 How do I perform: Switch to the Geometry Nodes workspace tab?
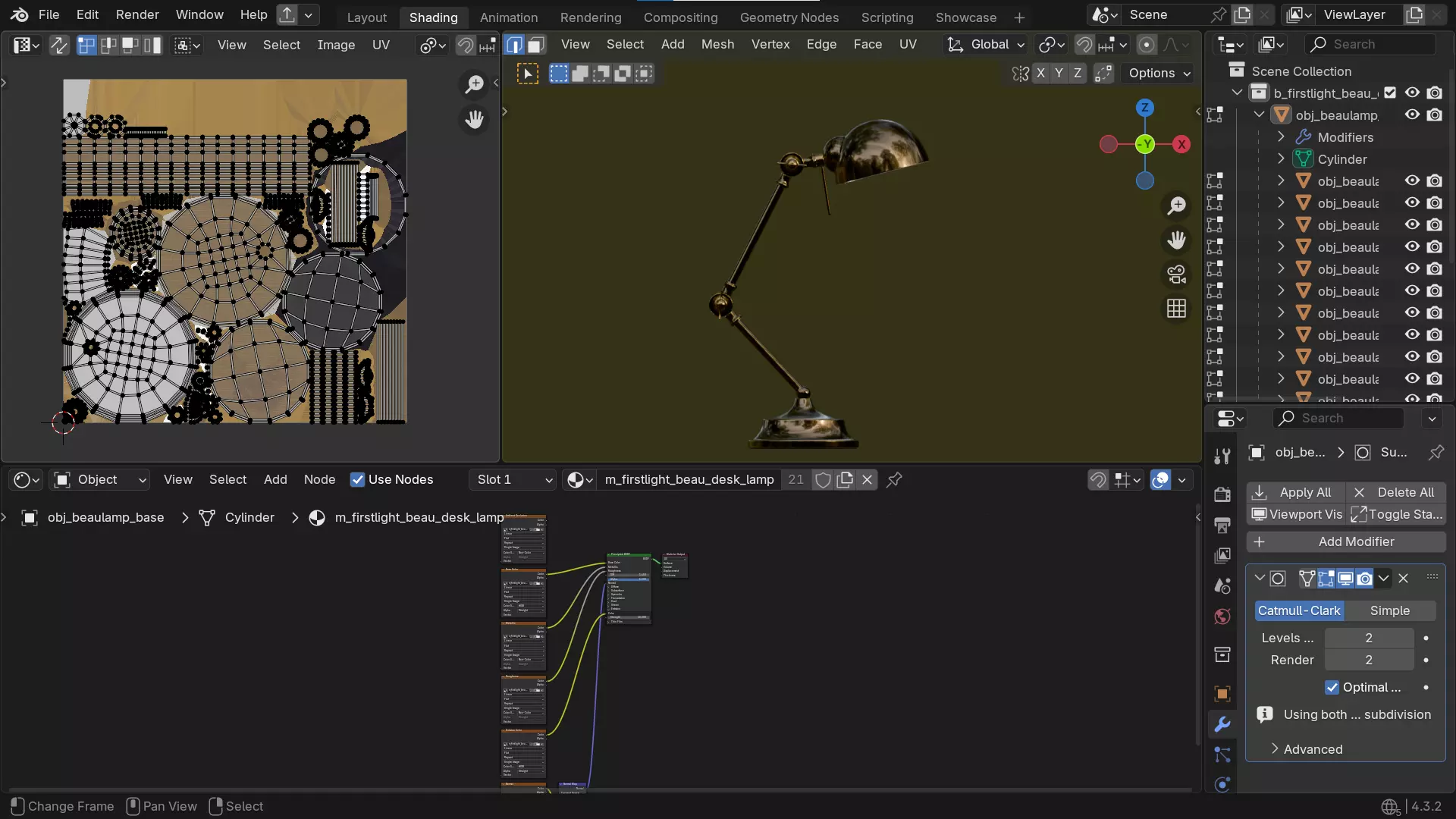pos(789,17)
